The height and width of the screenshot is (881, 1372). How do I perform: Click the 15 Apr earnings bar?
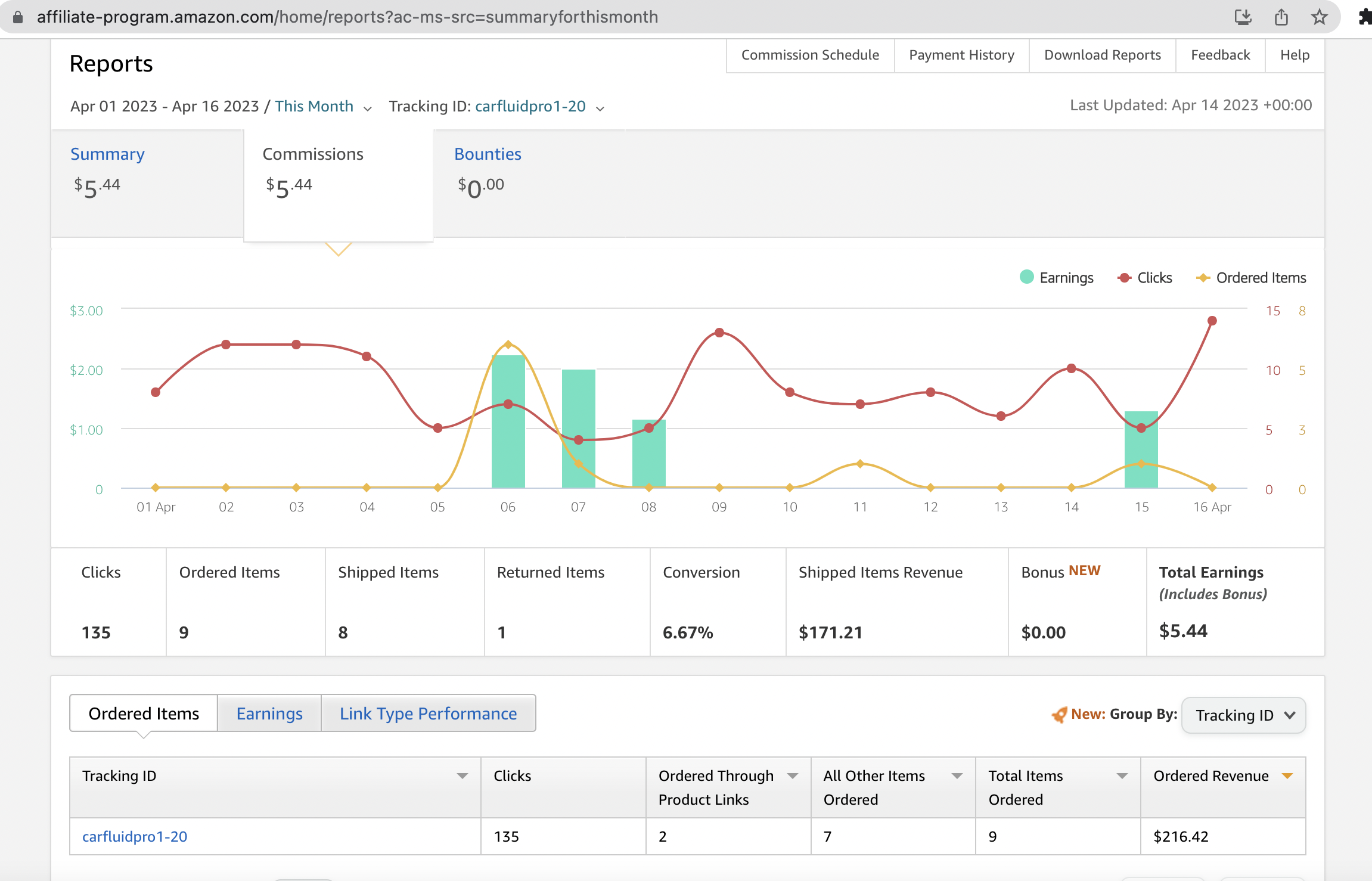click(1141, 449)
